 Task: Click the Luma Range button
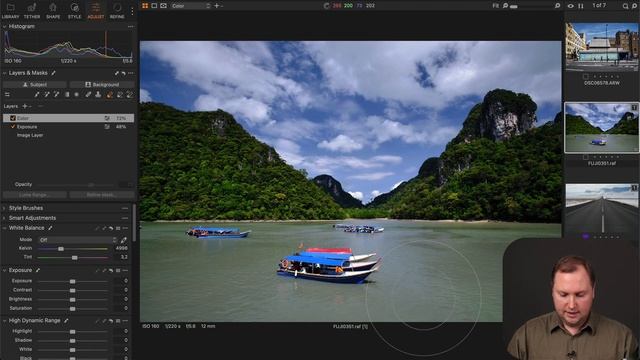pyautogui.click(x=35, y=195)
